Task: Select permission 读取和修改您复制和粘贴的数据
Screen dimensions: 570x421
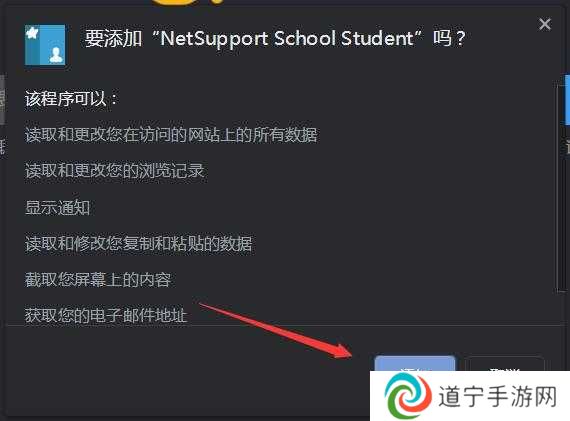Action: (x=138, y=244)
